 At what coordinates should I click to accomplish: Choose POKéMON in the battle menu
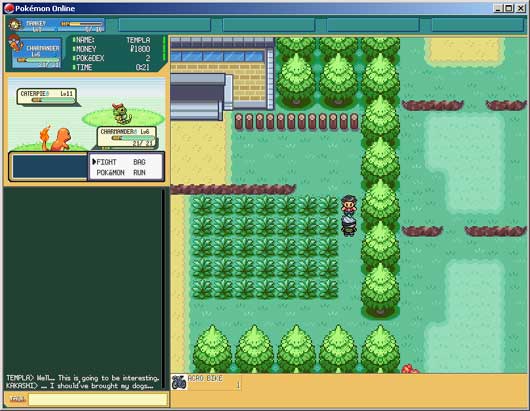(x=110, y=173)
